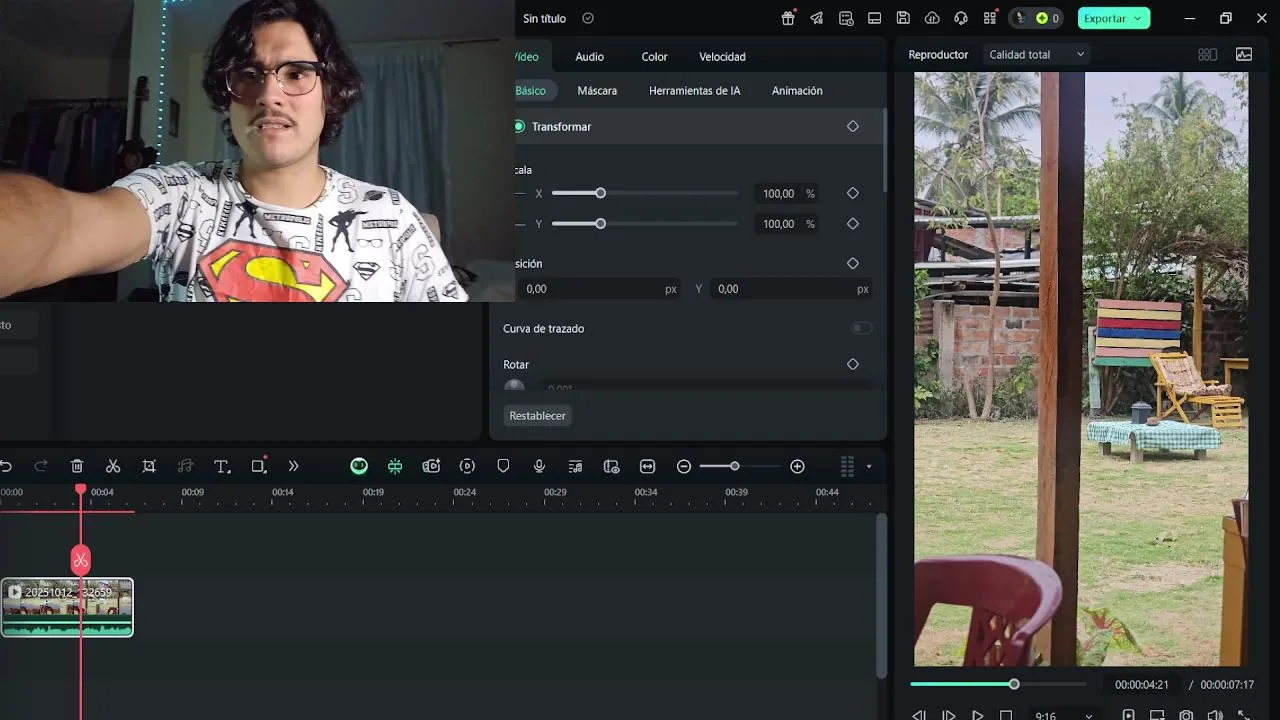Open the scope image icon in player header
1280x720 pixels.
coord(1244,55)
